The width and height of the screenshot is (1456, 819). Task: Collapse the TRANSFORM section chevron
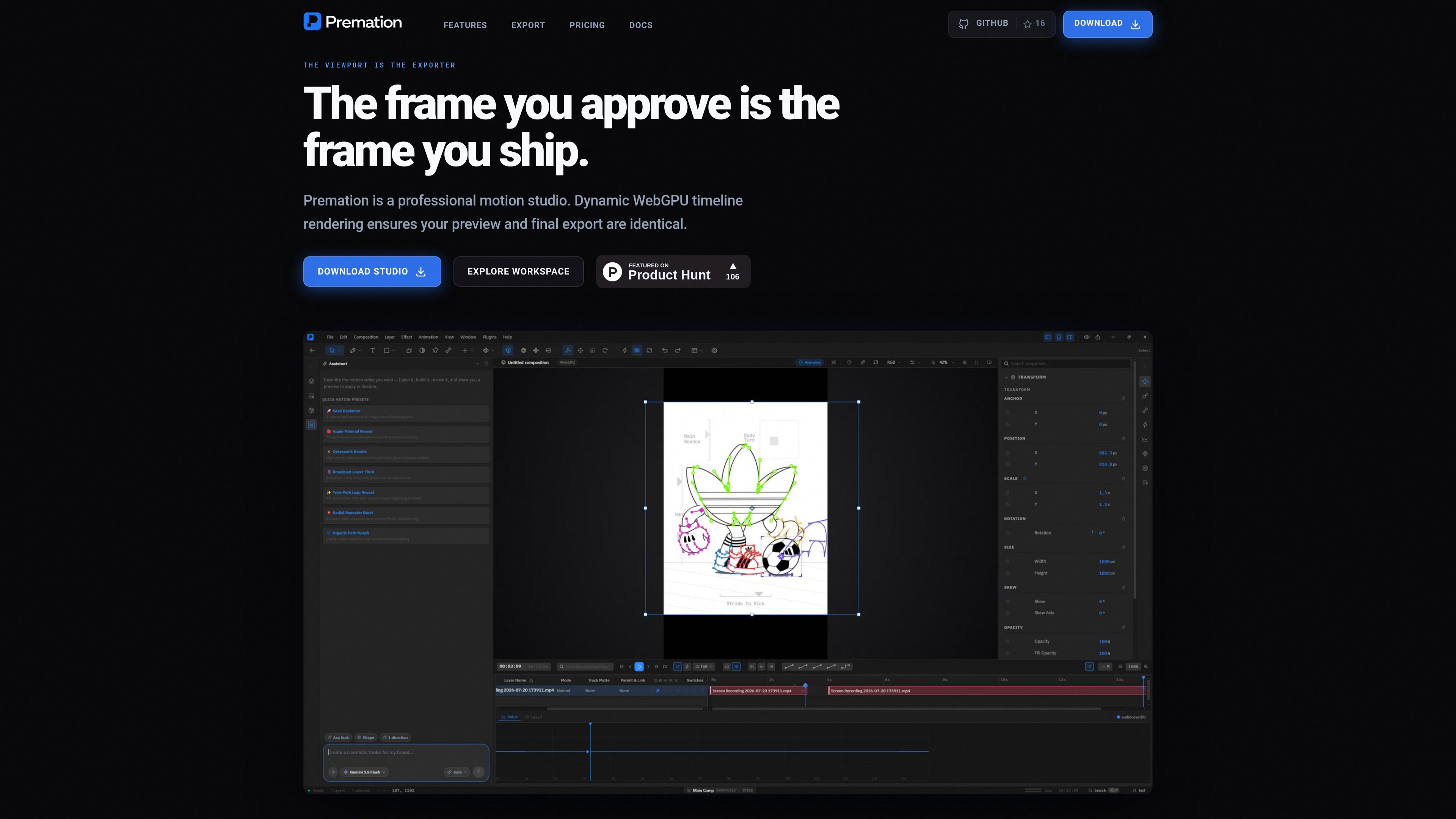(x=1006, y=377)
